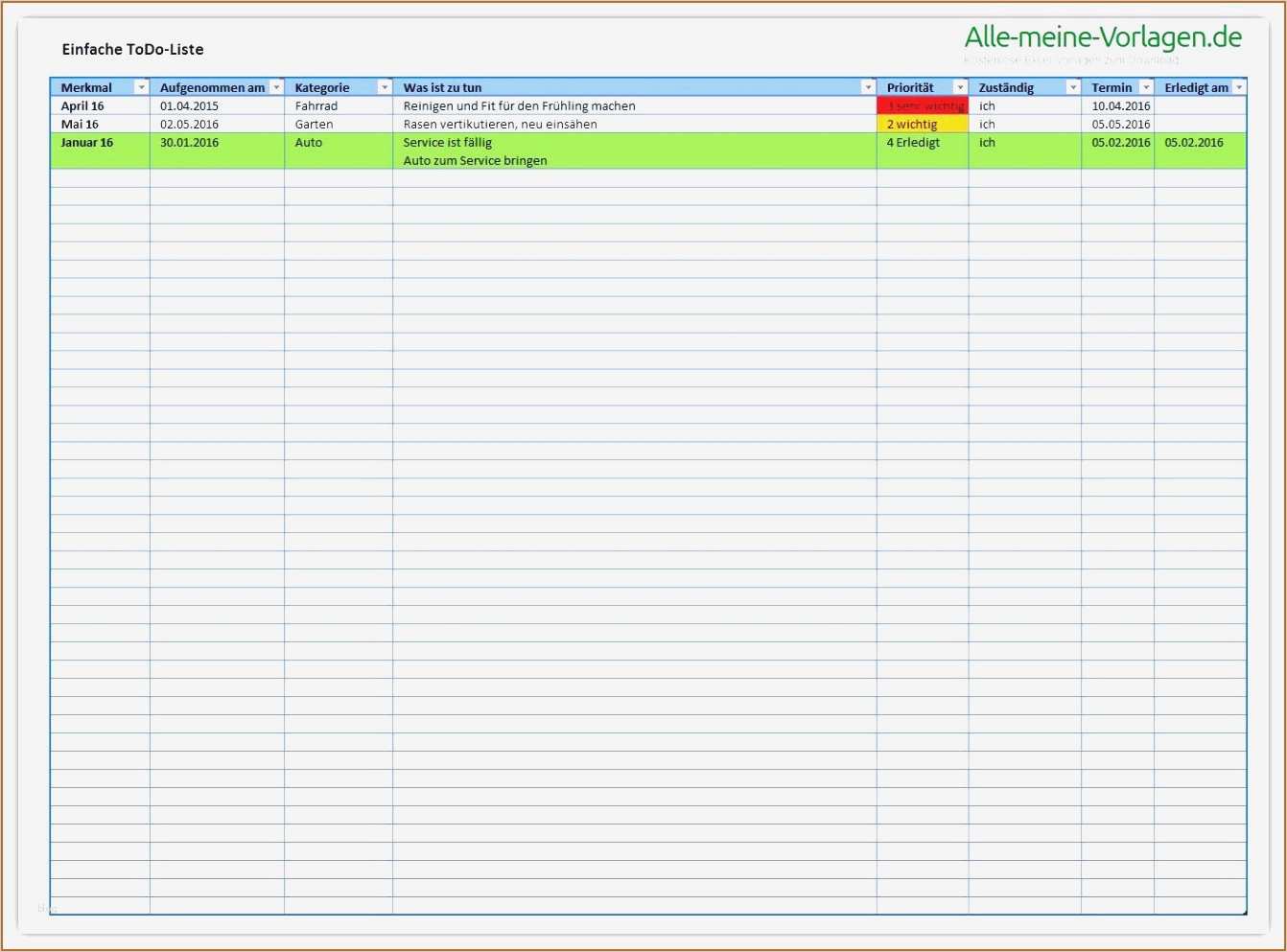The image size is (1287, 952).
Task: Open the Merkmal column filter
Action: 141,86
